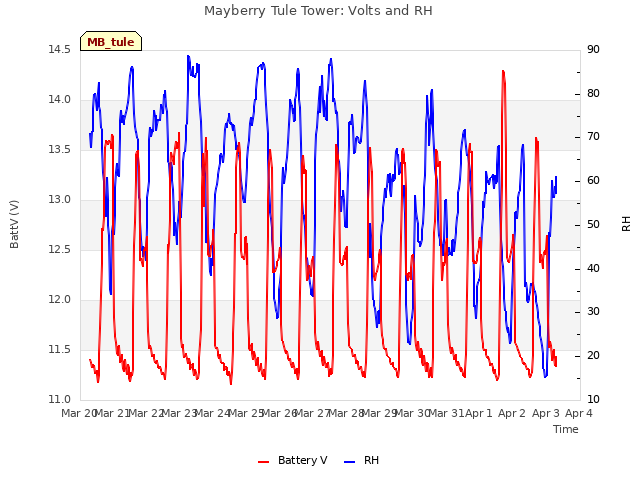Click the 60 RH tick label
This screenshot has width=640, height=480.
(593, 180)
